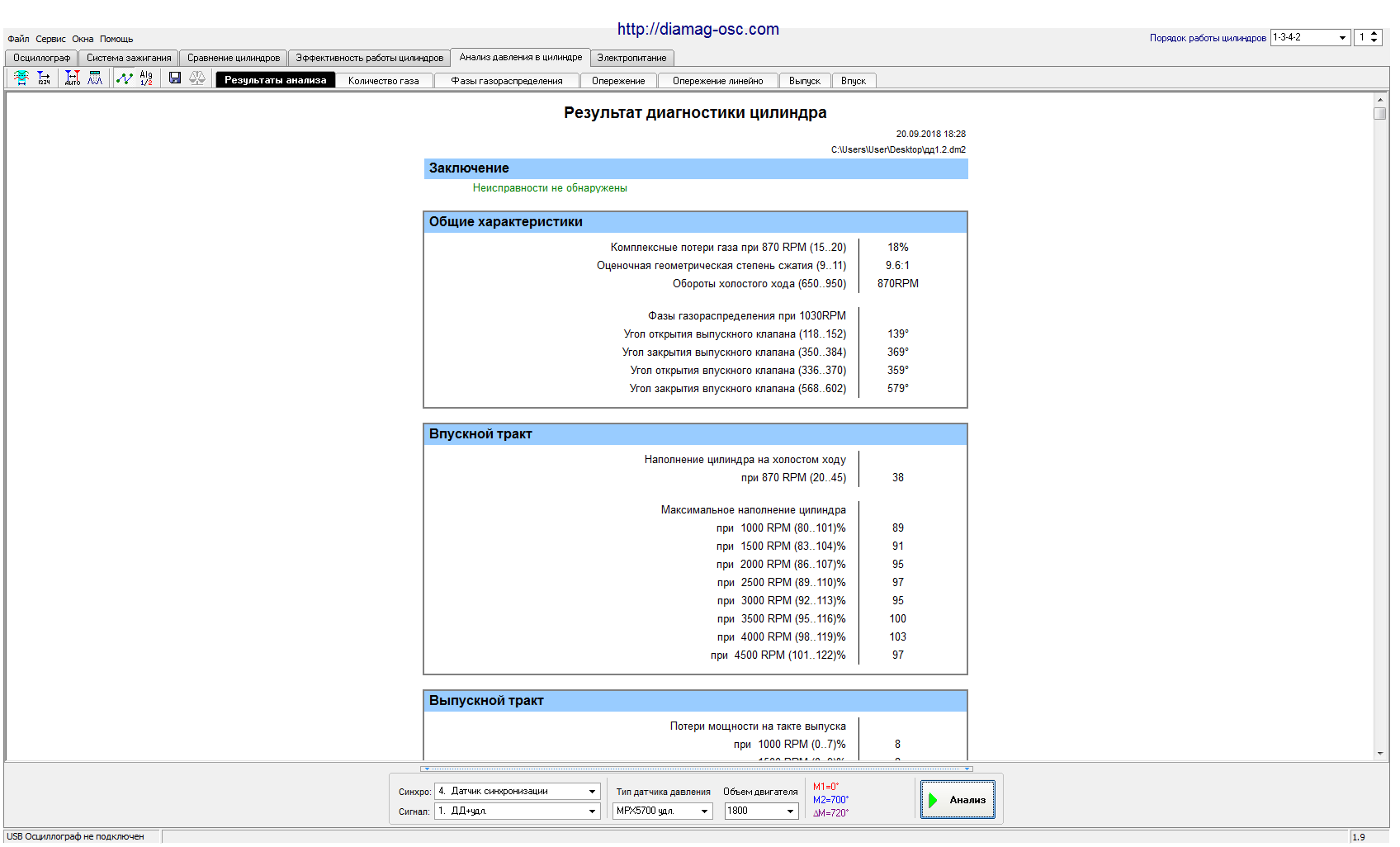Open the Окна menu

pos(83,39)
